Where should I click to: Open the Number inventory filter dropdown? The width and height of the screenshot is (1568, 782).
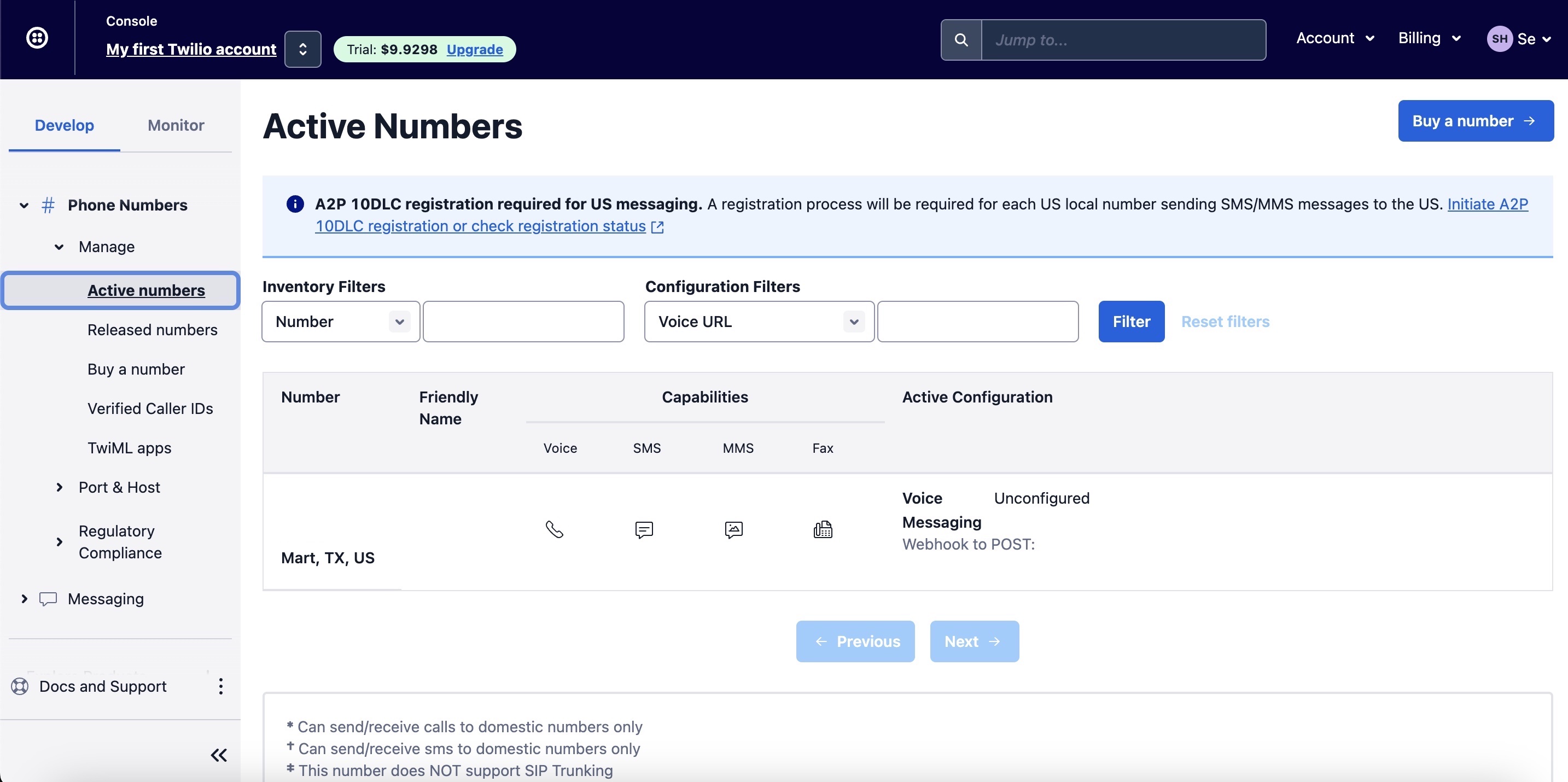341,322
